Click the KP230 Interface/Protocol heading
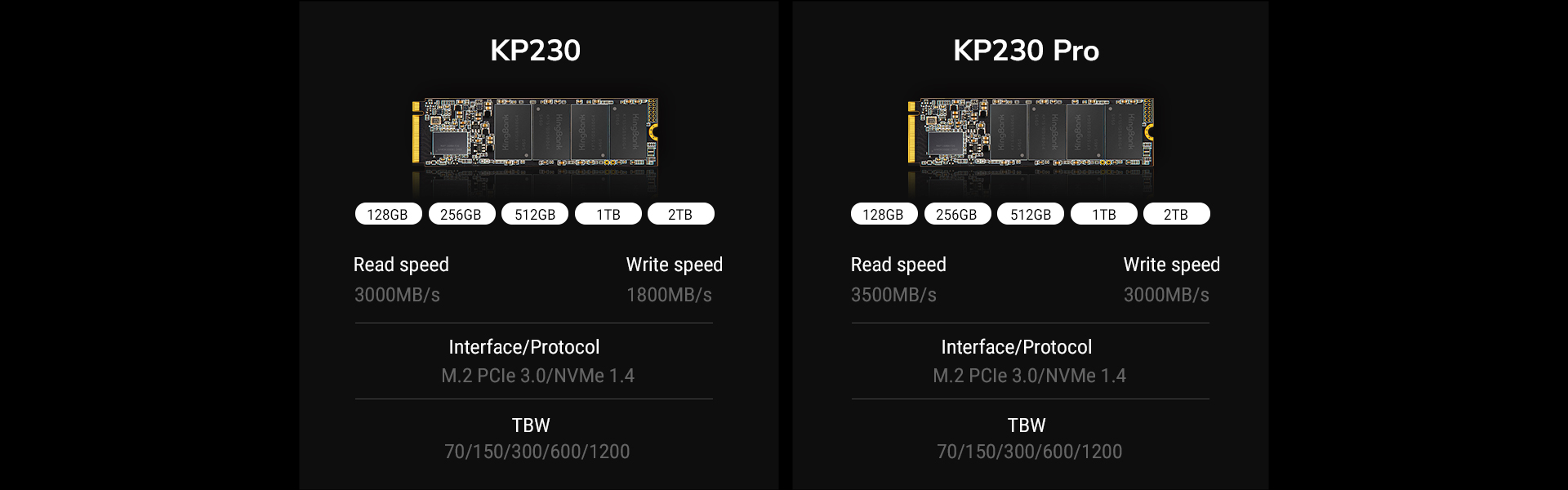1568x490 pixels. (x=523, y=347)
